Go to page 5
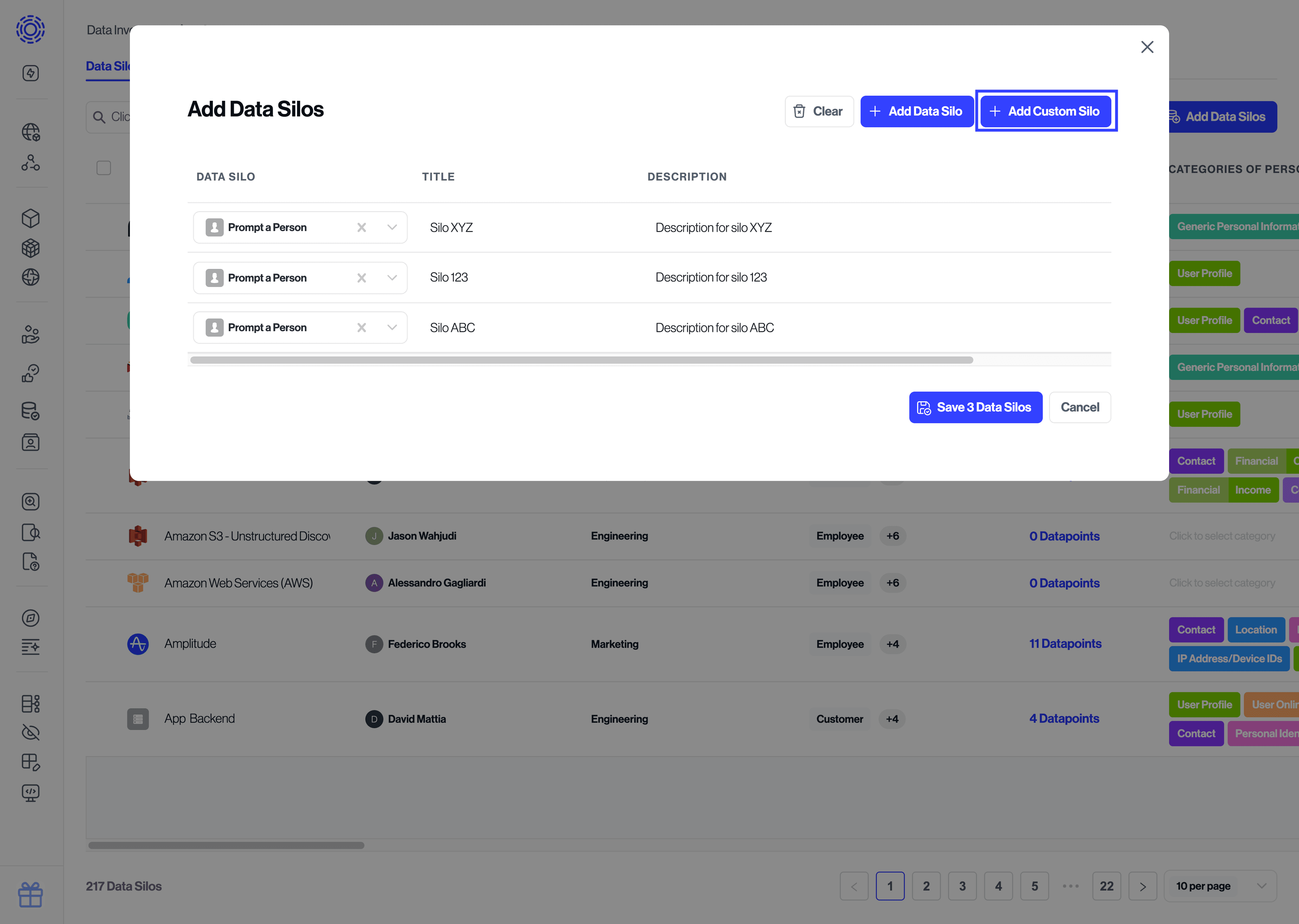 pos(1034,886)
